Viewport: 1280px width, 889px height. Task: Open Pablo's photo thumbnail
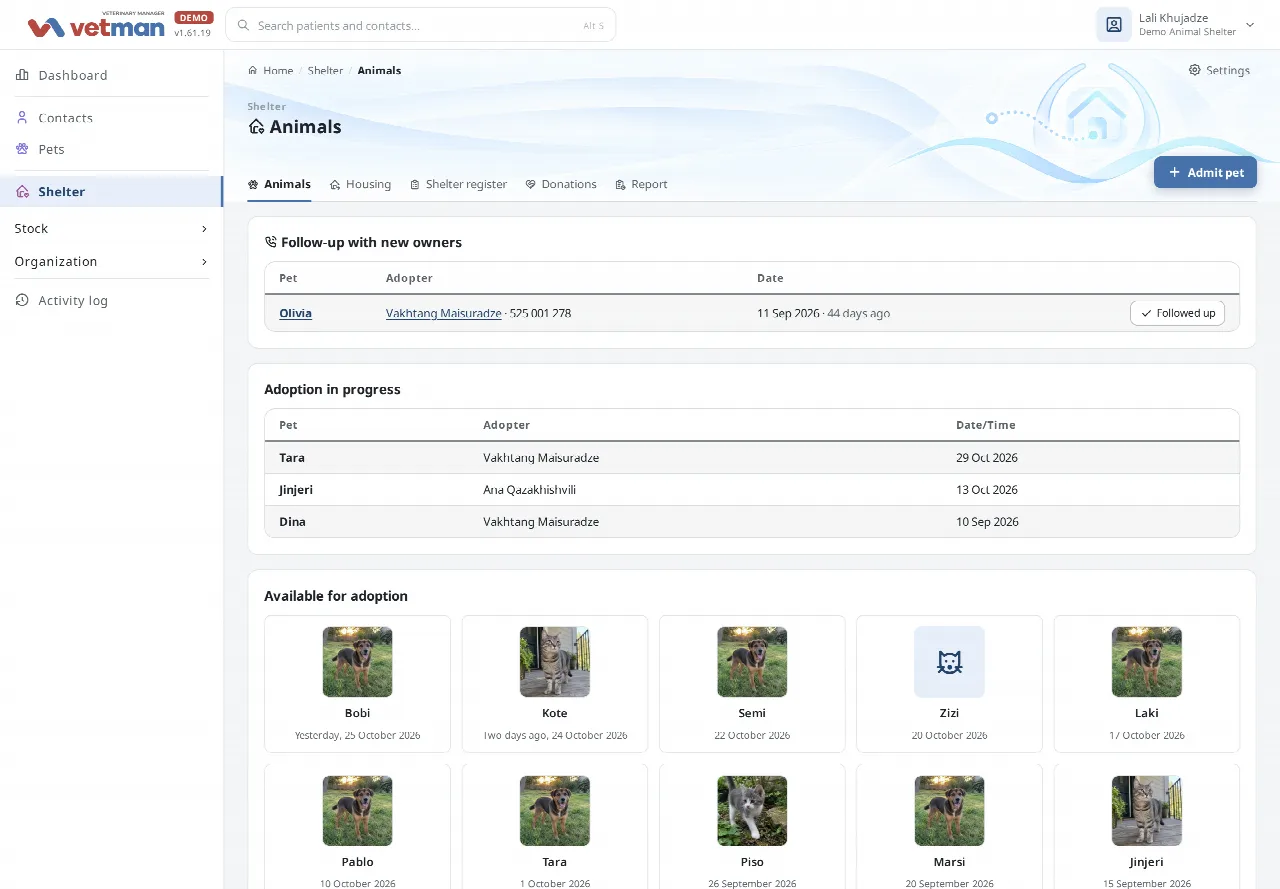[357, 810]
